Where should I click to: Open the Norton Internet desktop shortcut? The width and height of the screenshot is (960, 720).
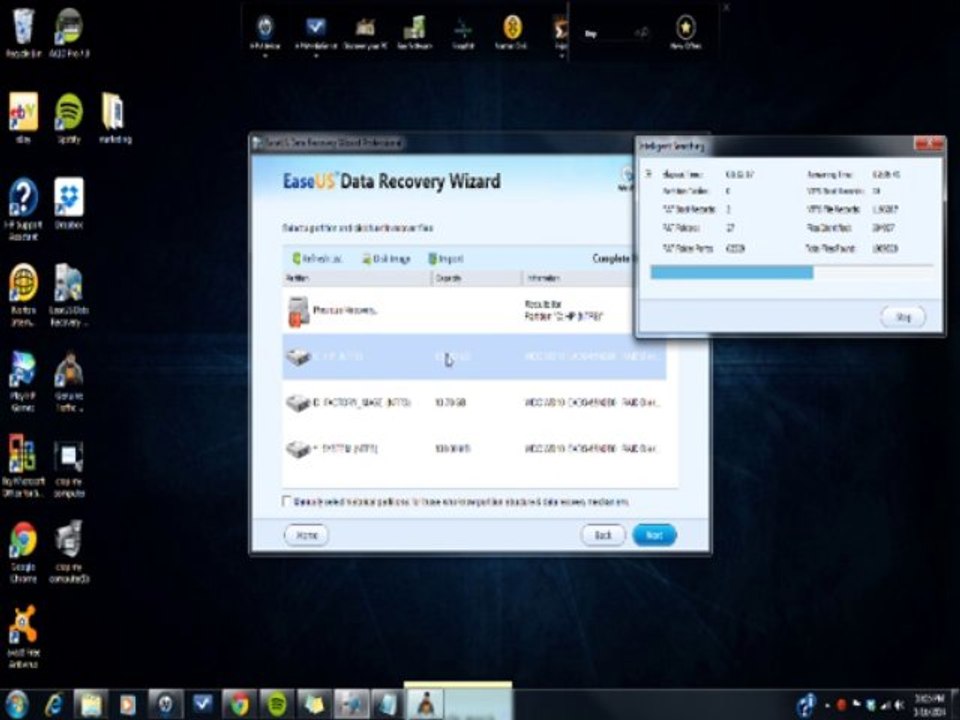(x=23, y=294)
